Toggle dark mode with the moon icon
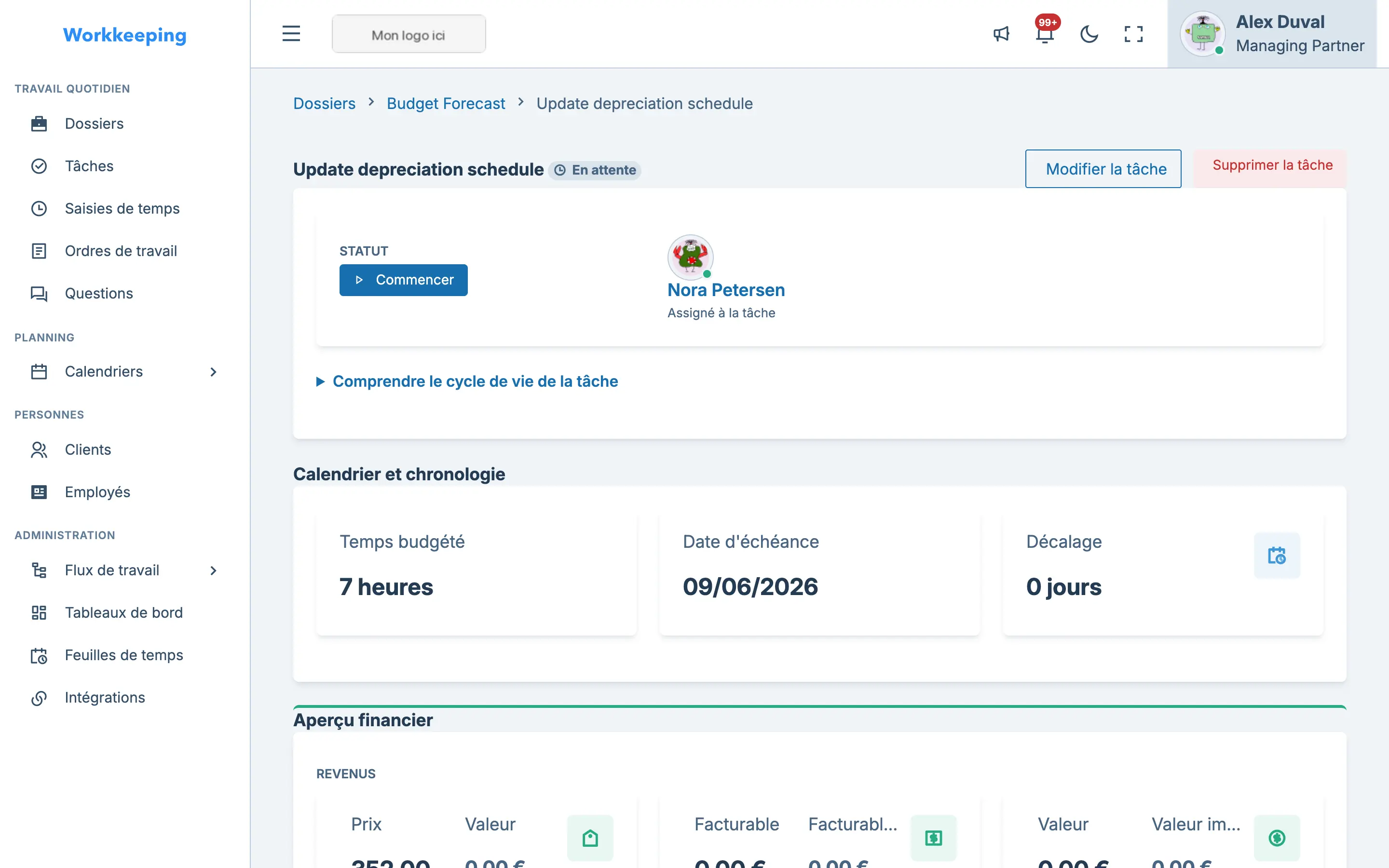 pos(1089,34)
